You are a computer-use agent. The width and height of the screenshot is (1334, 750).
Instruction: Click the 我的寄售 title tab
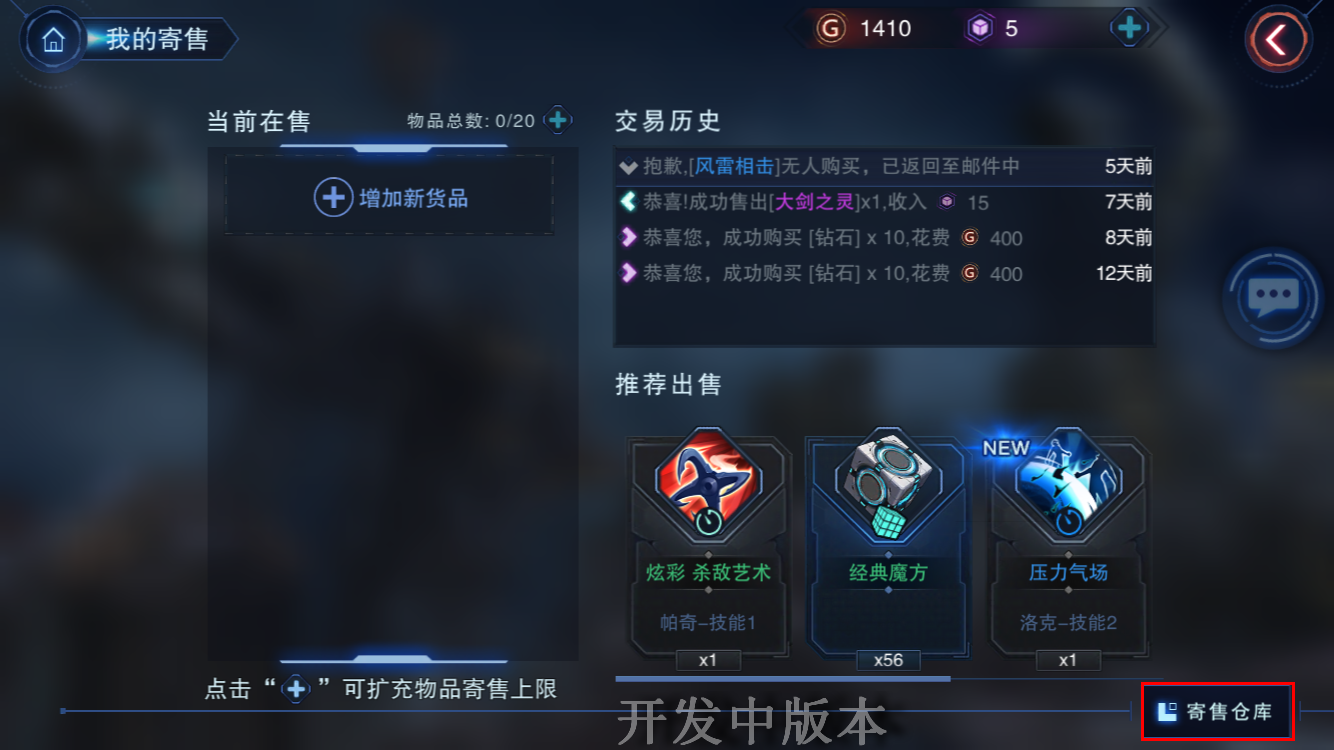tap(157, 39)
